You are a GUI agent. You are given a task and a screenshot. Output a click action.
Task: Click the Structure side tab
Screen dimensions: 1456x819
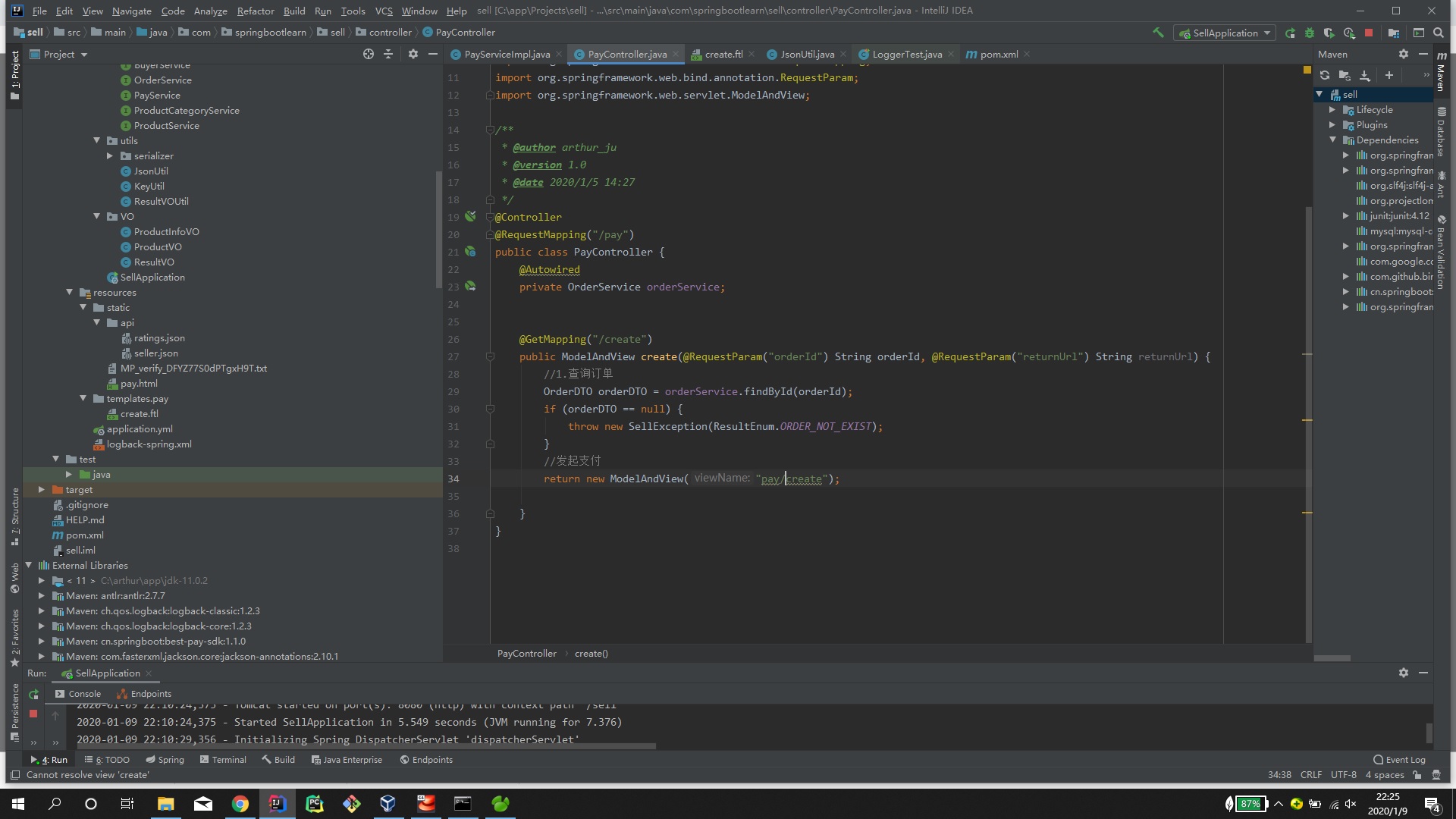point(14,516)
